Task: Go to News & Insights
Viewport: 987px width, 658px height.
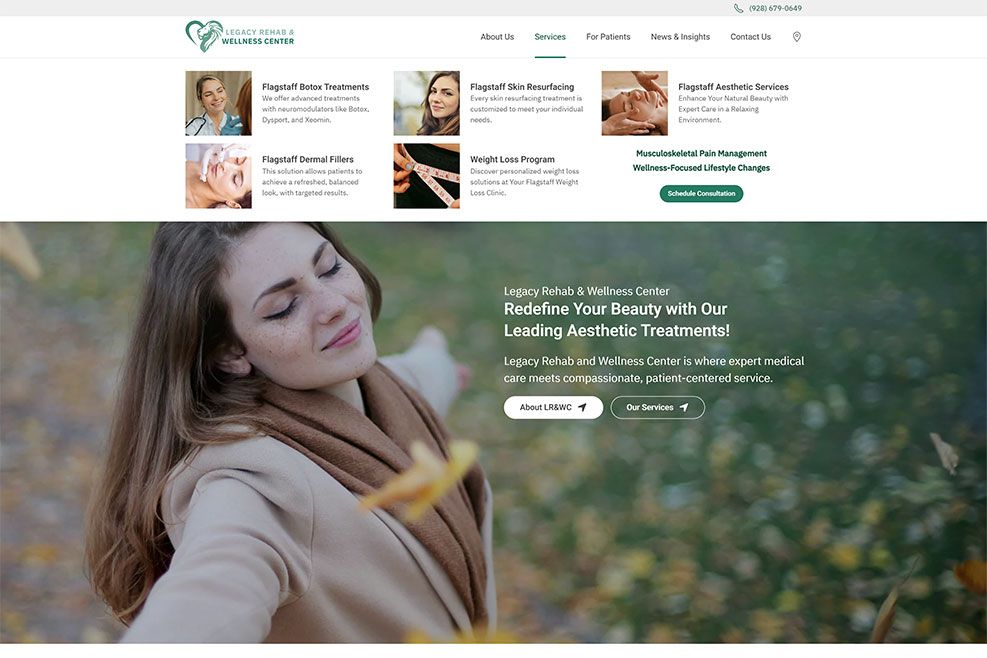Action: (x=680, y=37)
